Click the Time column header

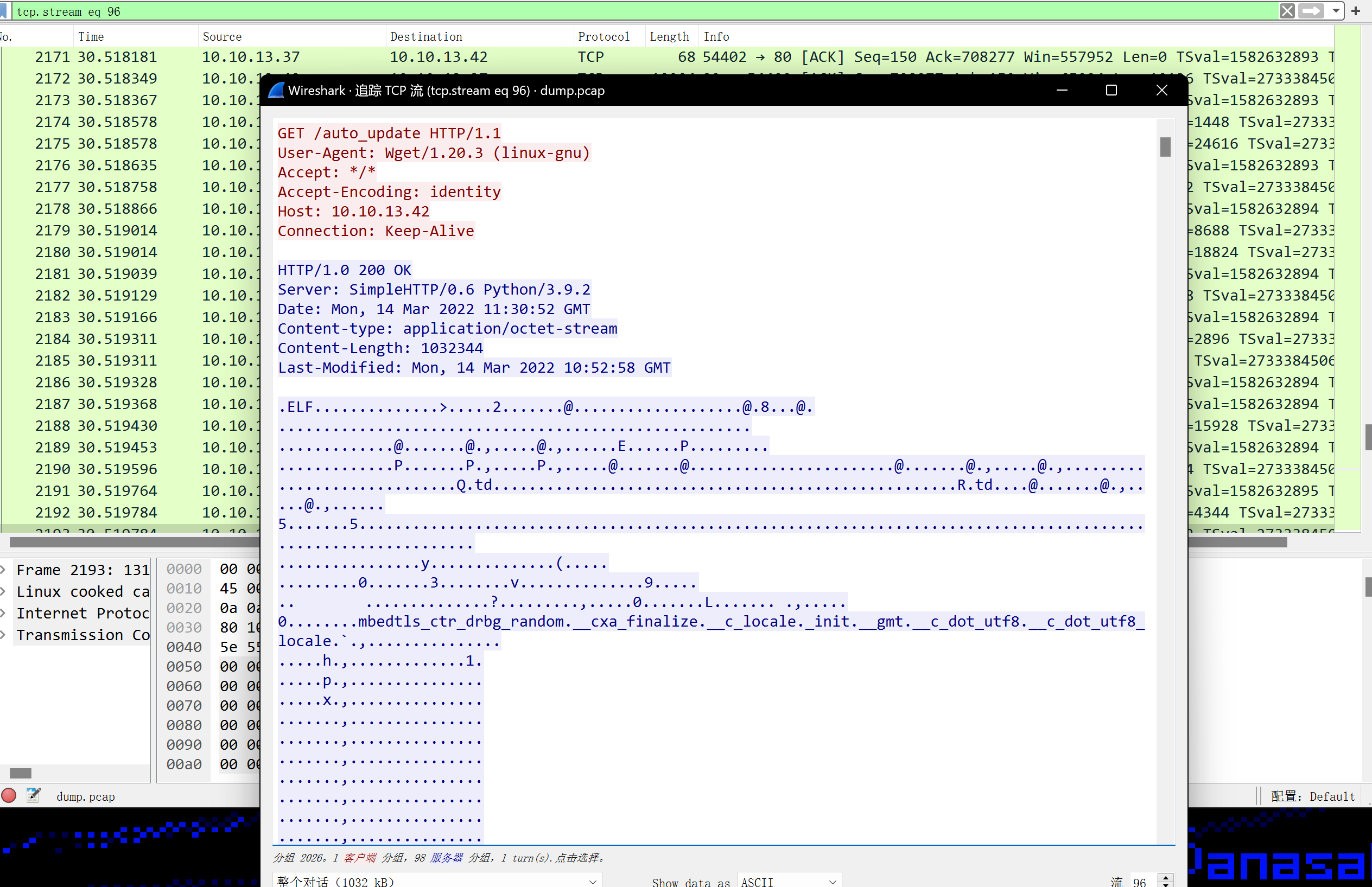pos(91,37)
